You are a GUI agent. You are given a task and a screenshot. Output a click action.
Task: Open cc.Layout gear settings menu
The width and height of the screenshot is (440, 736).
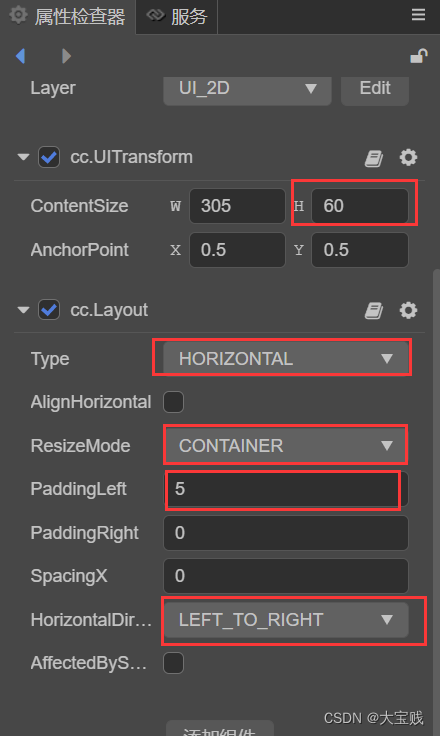click(408, 310)
